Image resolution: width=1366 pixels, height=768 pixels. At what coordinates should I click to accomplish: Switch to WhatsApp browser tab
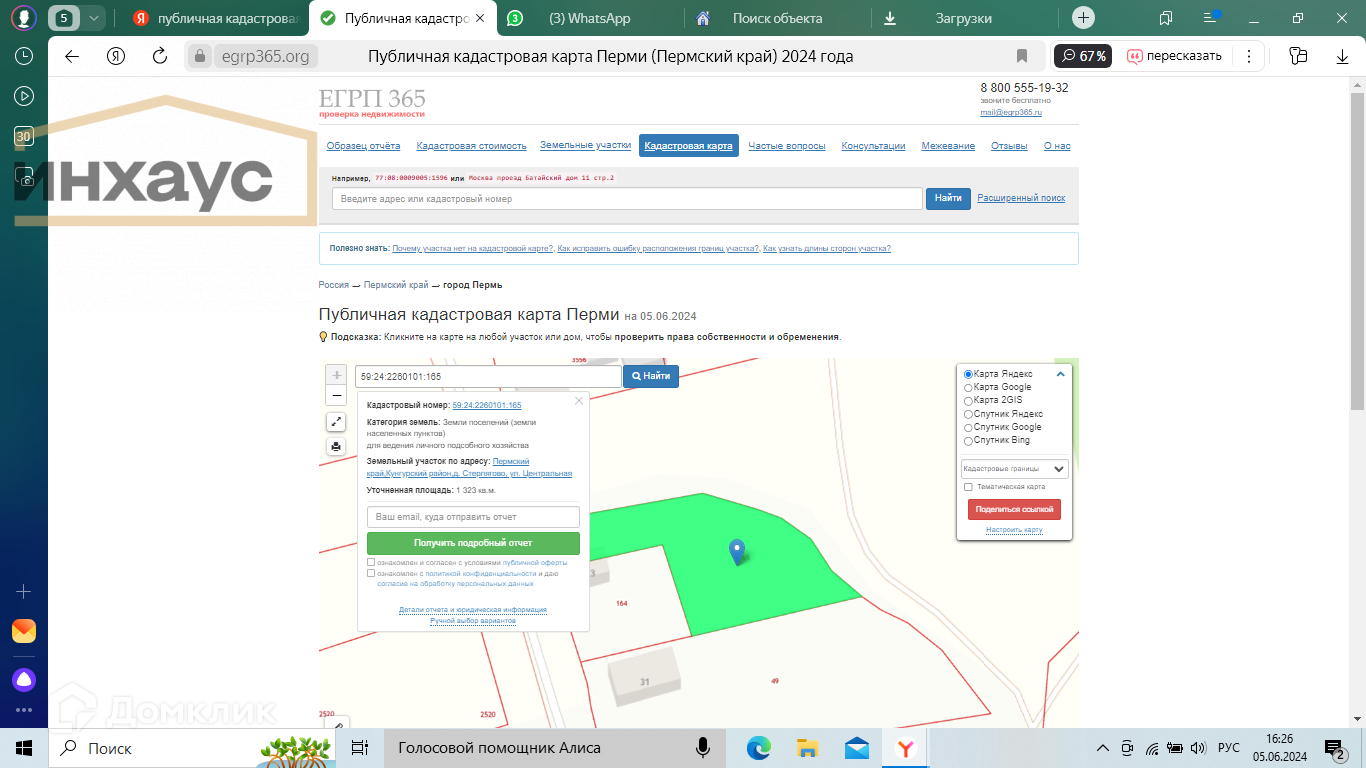tap(589, 18)
